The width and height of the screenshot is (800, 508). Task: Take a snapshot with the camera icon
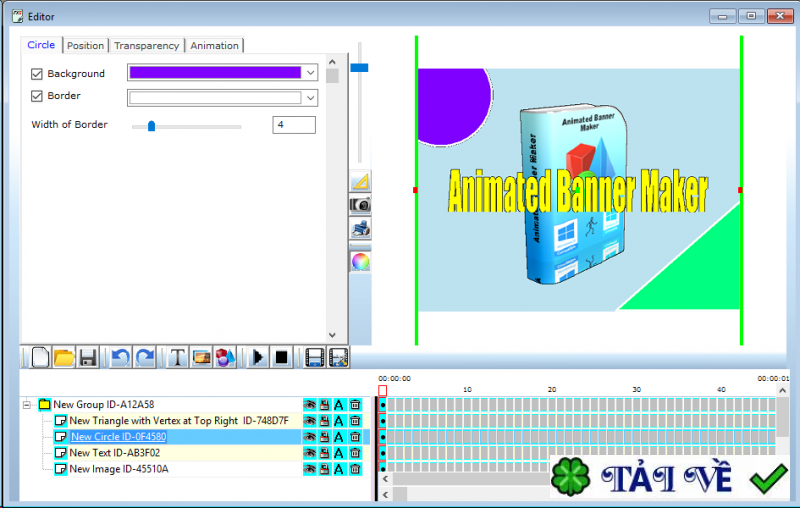(x=361, y=205)
